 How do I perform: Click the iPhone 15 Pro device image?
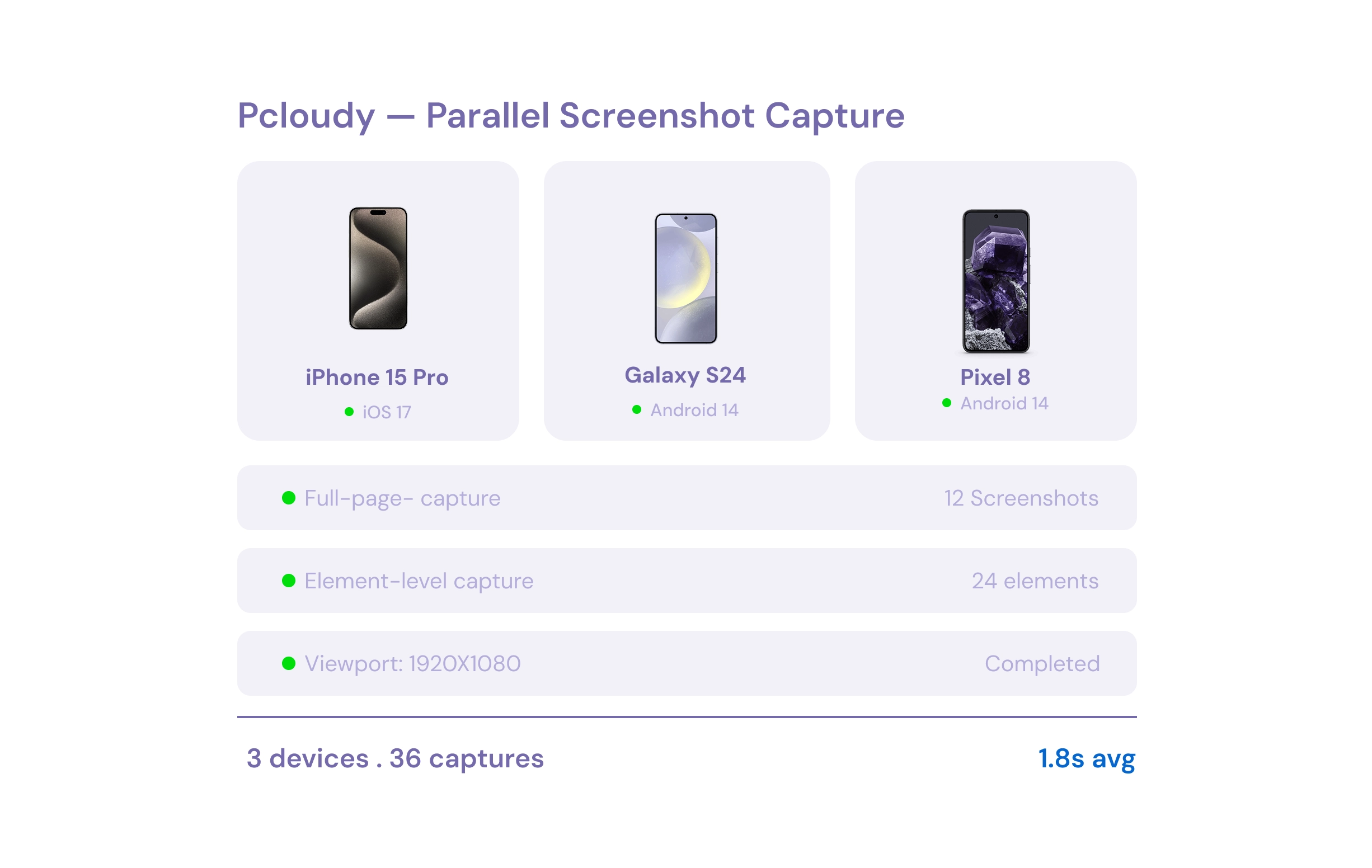pyautogui.click(x=378, y=268)
